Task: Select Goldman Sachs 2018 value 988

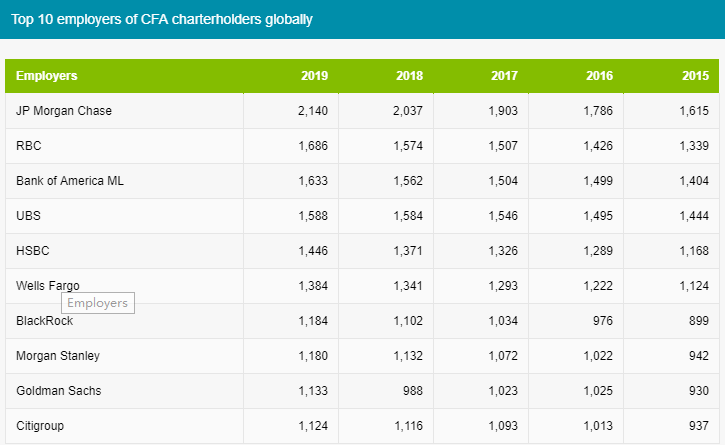Action: pos(413,391)
